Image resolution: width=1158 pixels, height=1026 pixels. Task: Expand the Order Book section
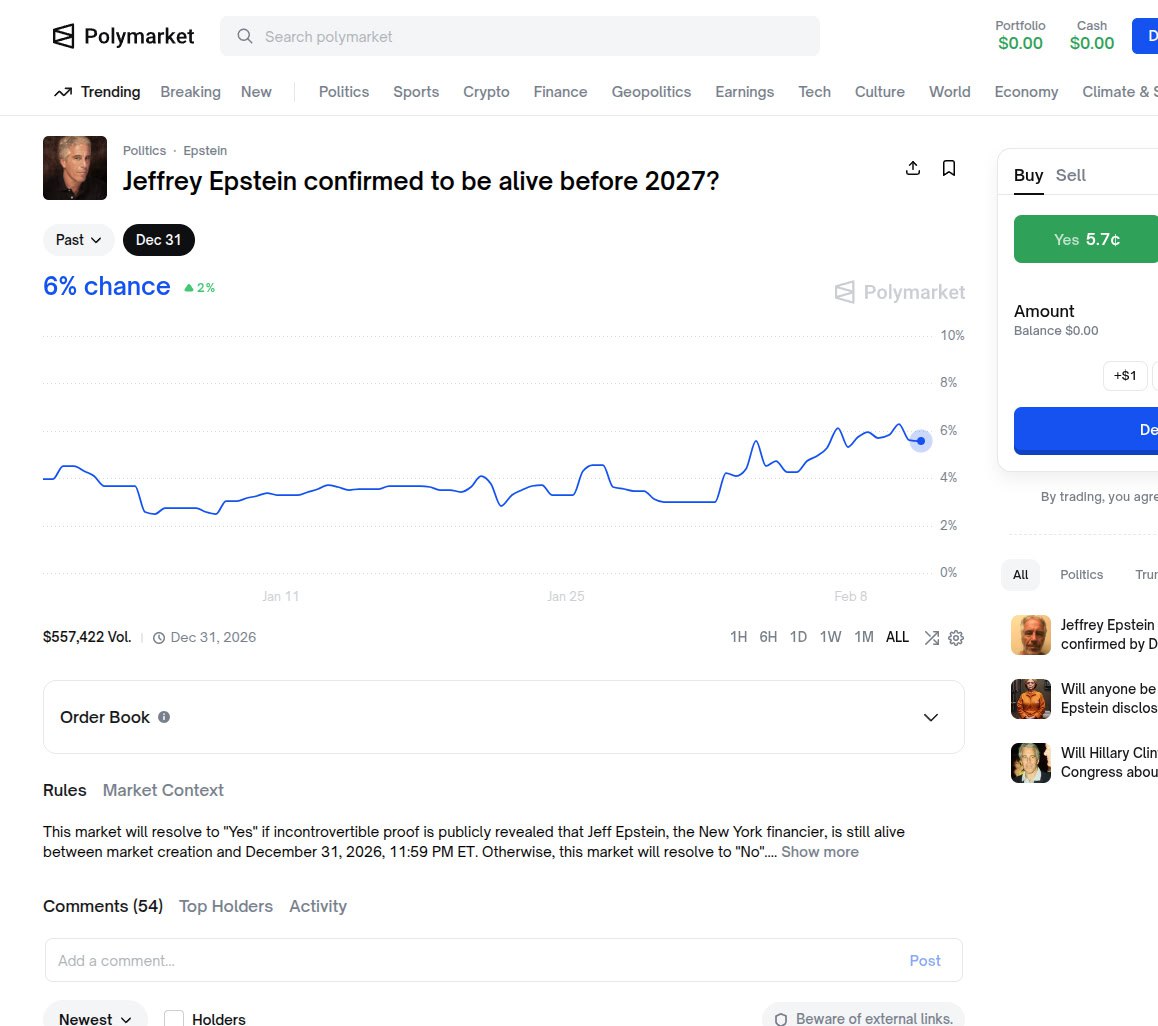click(x=931, y=717)
